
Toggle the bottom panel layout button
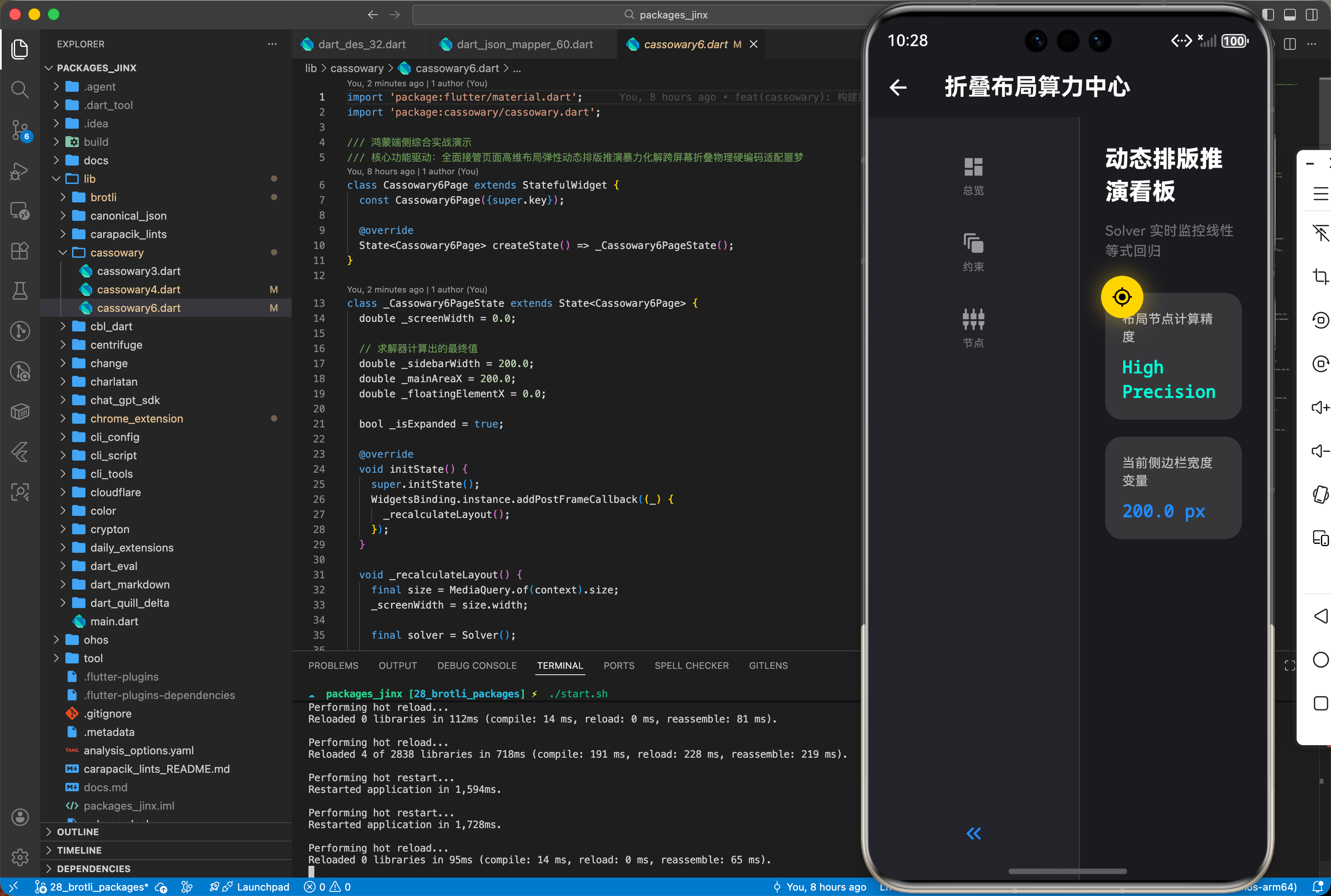click(1289, 15)
